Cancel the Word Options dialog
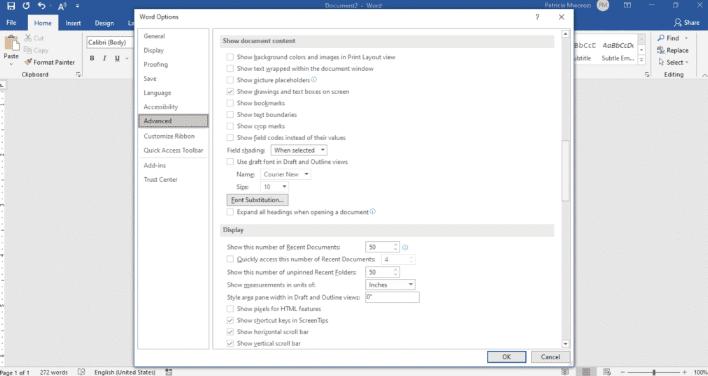 pyautogui.click(x=550, y=357)
